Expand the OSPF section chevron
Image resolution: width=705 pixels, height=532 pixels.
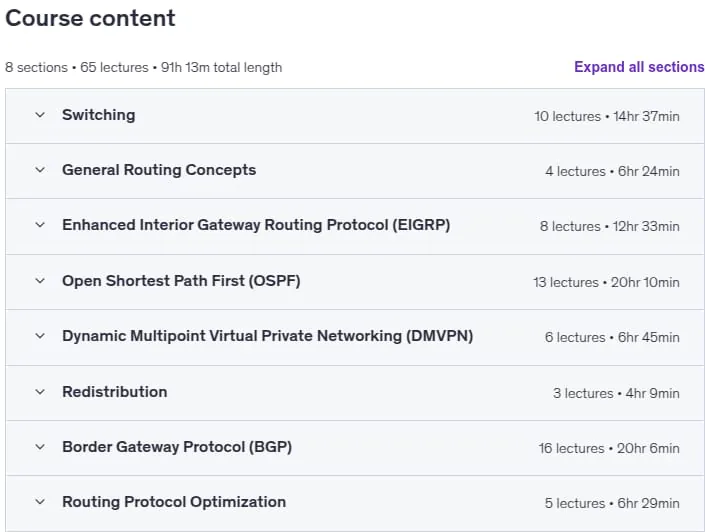point(40,281)
